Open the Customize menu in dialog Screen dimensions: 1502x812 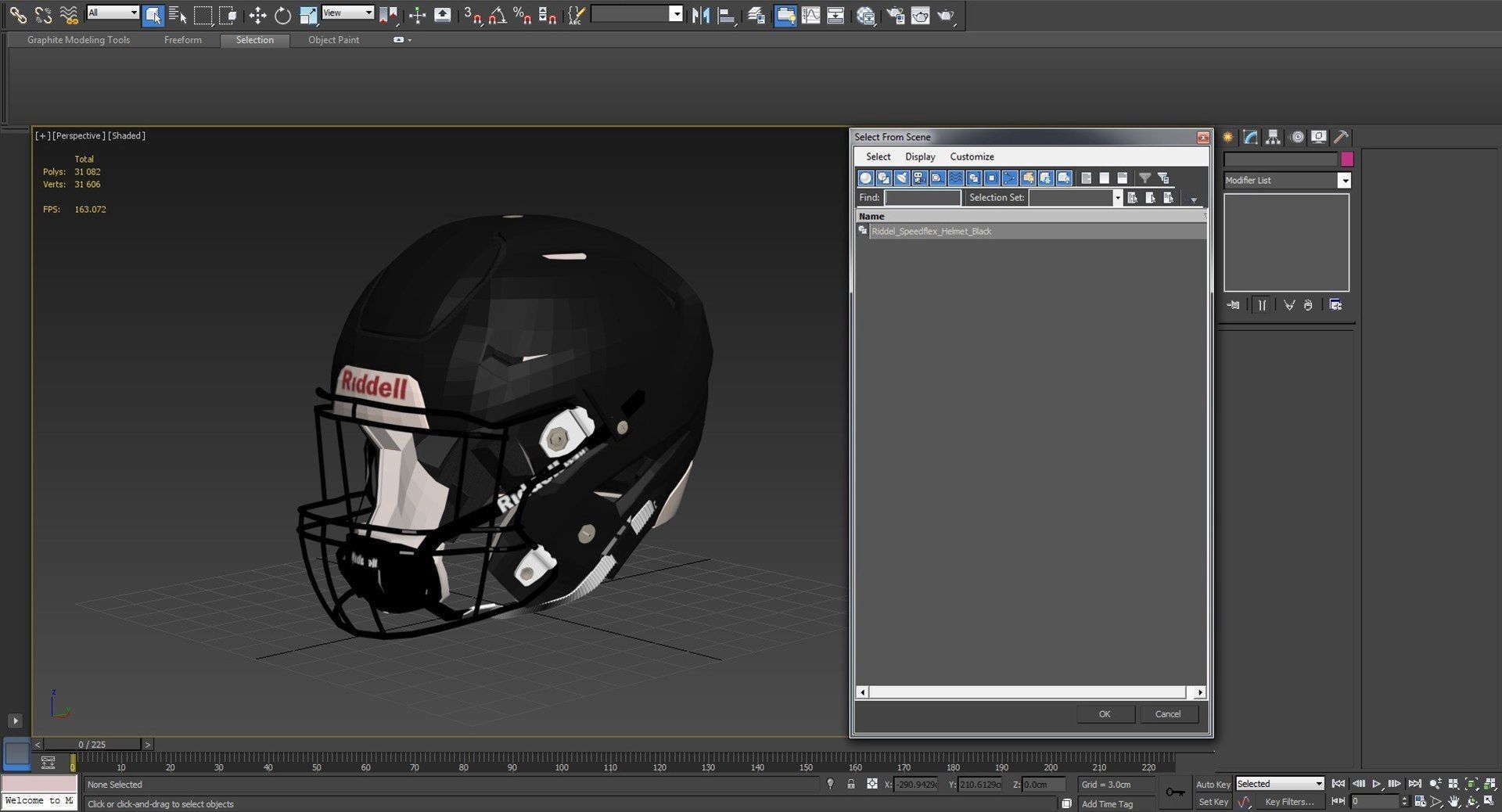point(972,156)
